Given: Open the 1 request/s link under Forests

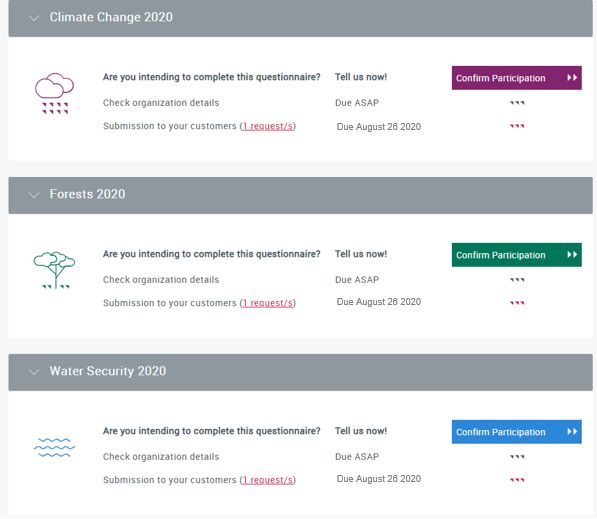Looking at the screenshot, I should (268, 303).
